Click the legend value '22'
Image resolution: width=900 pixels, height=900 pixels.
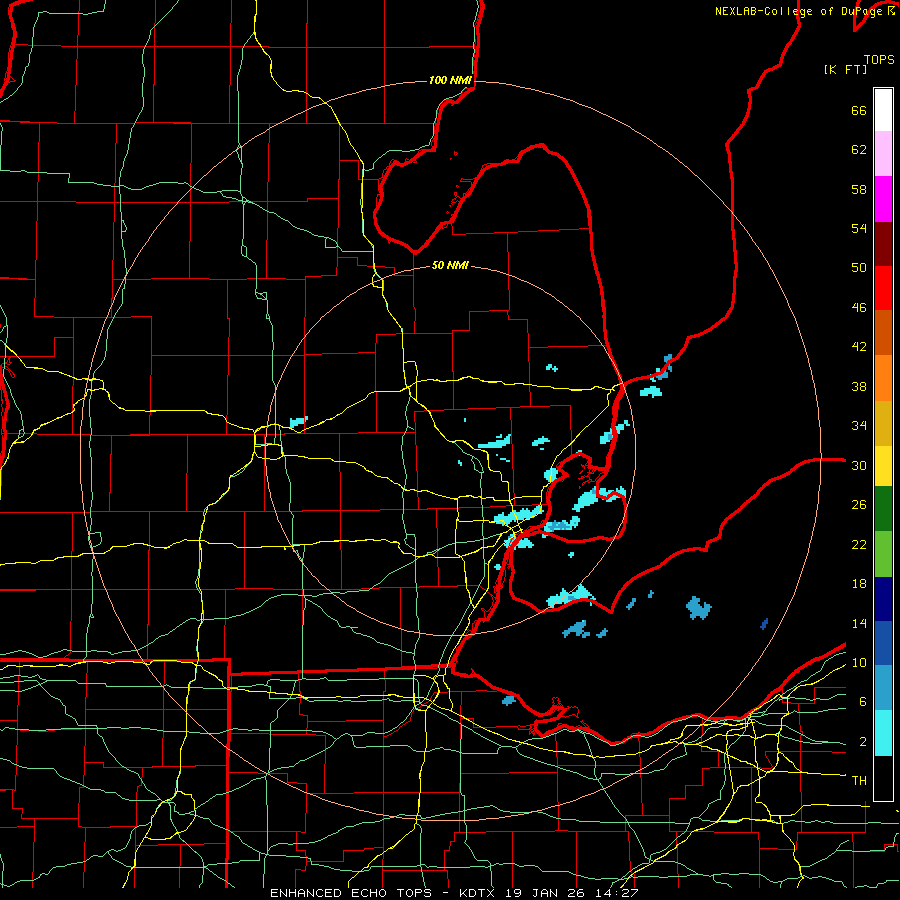tap(859, 544)
